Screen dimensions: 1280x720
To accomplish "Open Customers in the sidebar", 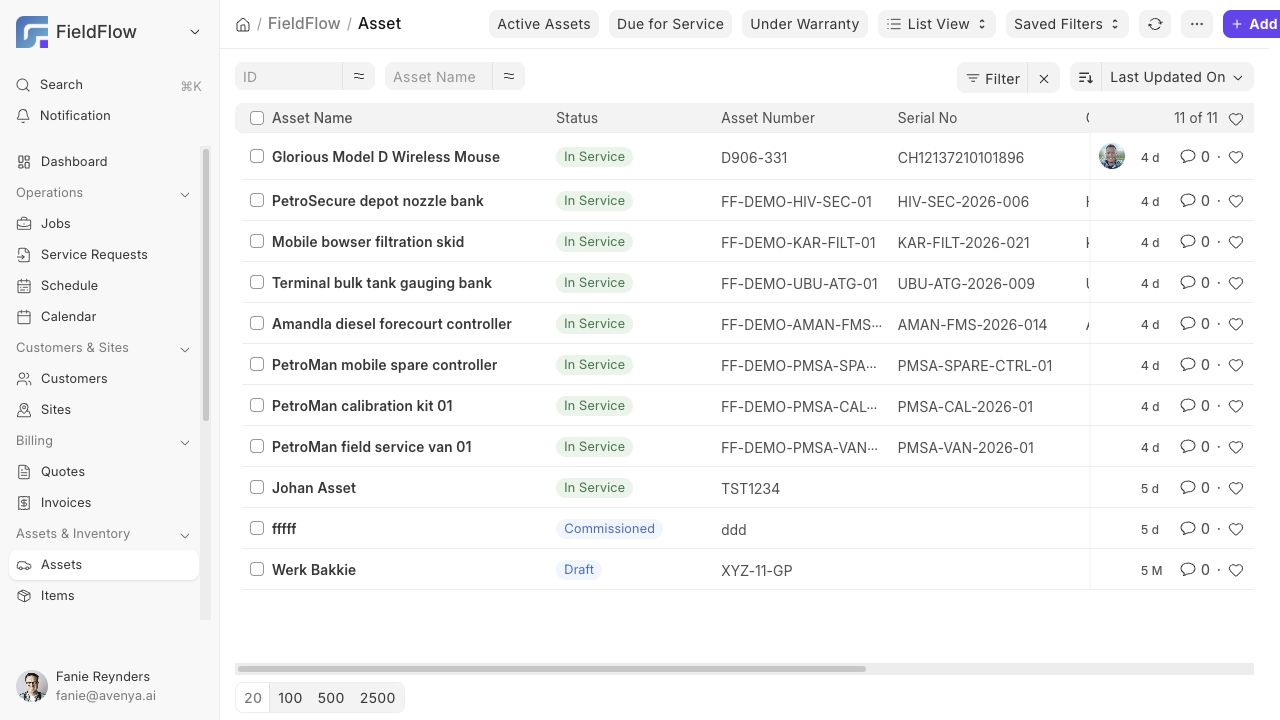I will click(104, 379).
